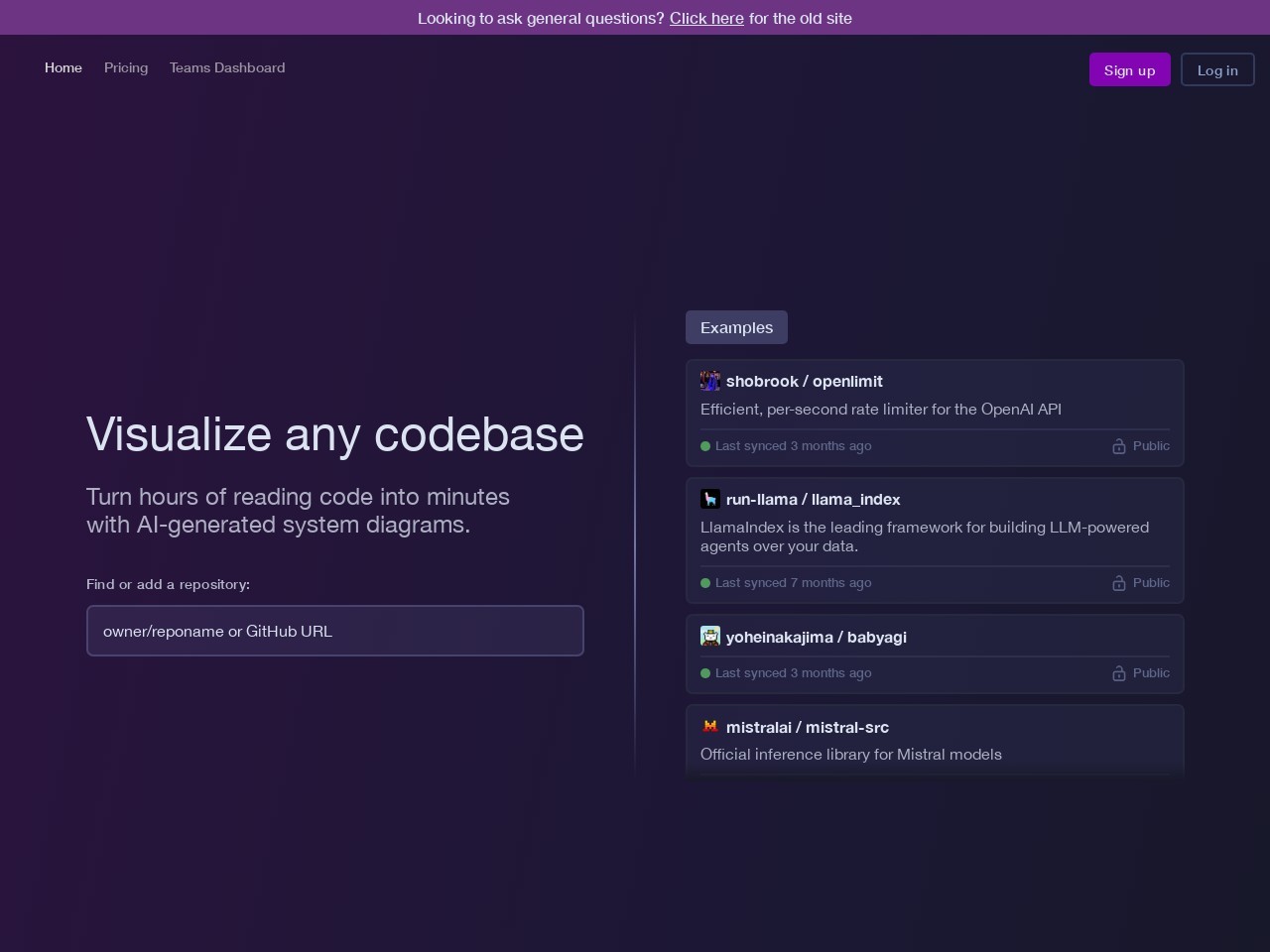Click the shobrook avatar icon
The width and height of the screenshot is (1270, 952).
(709, 381)
